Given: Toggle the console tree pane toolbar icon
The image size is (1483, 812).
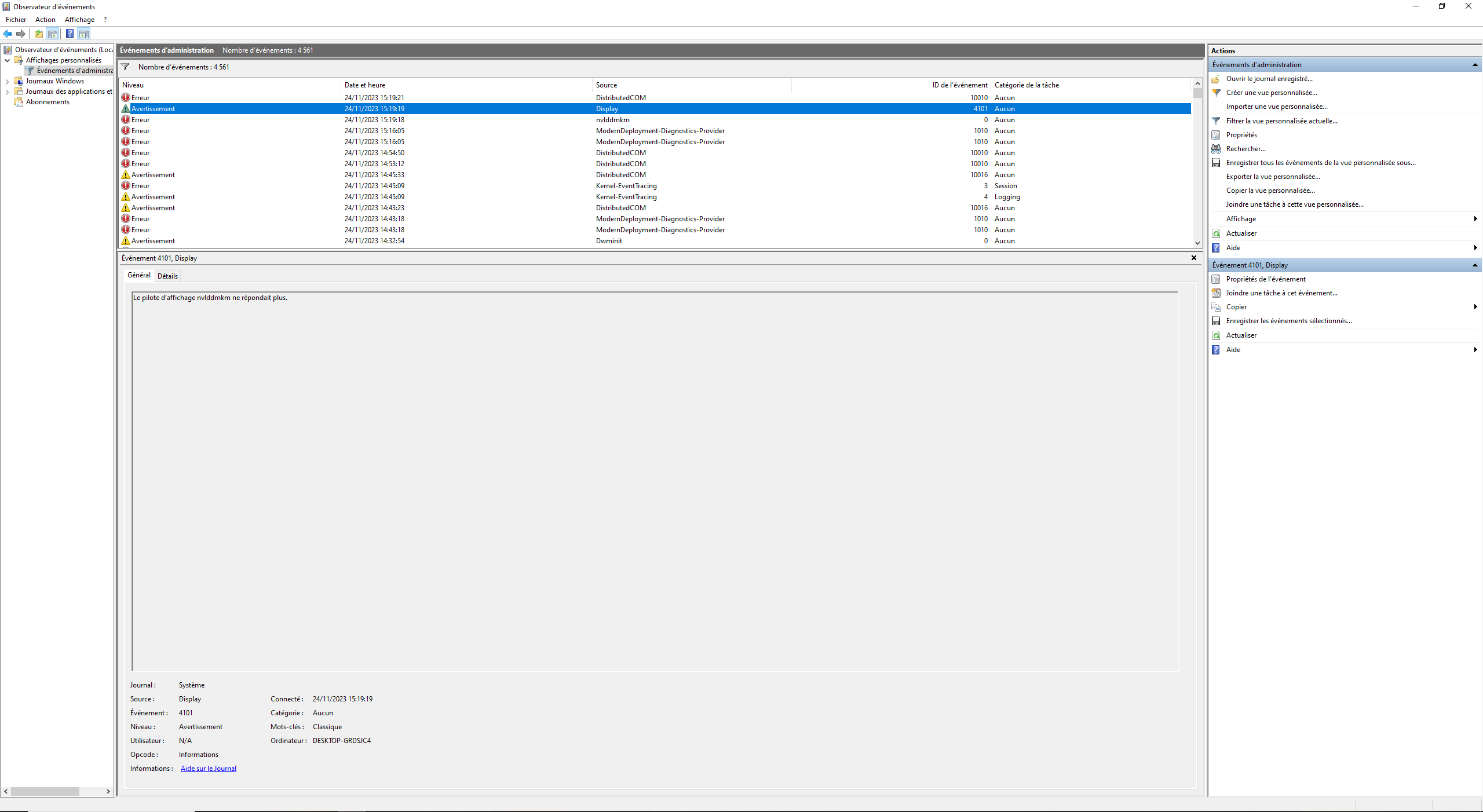Looking at the screenshot, I should pos(53,34).
